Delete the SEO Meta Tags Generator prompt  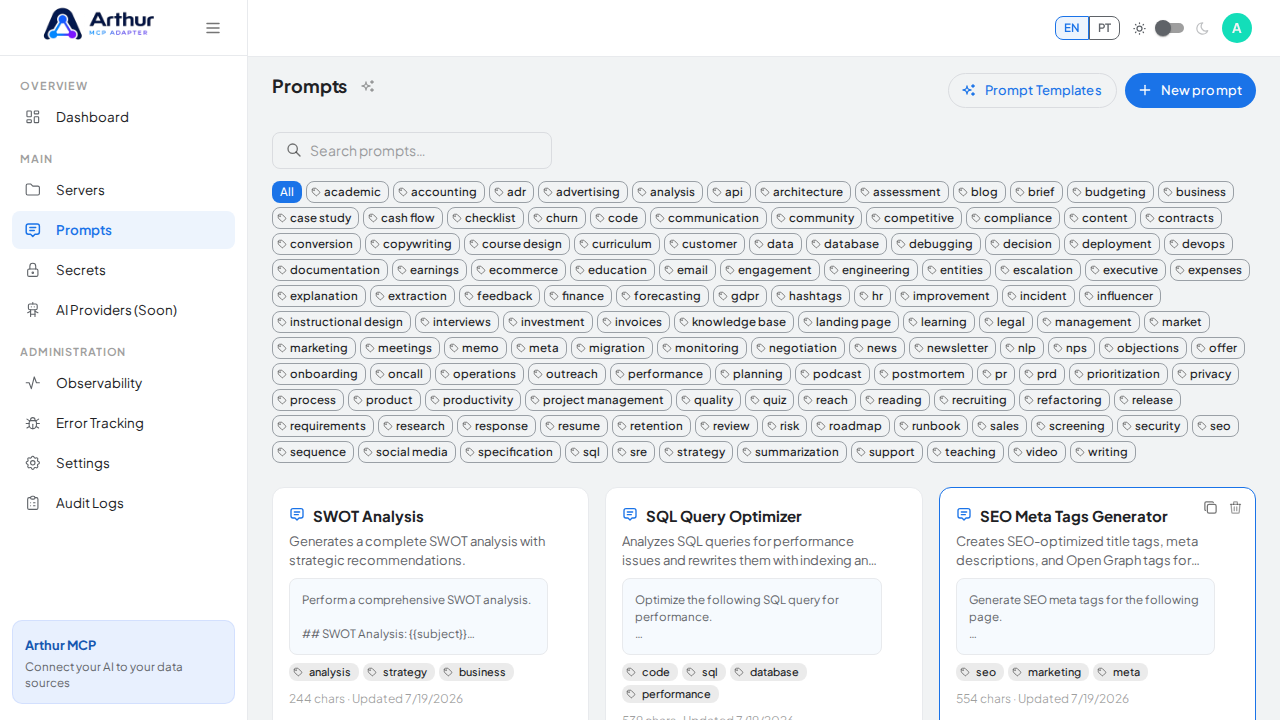click(1235, 508)
